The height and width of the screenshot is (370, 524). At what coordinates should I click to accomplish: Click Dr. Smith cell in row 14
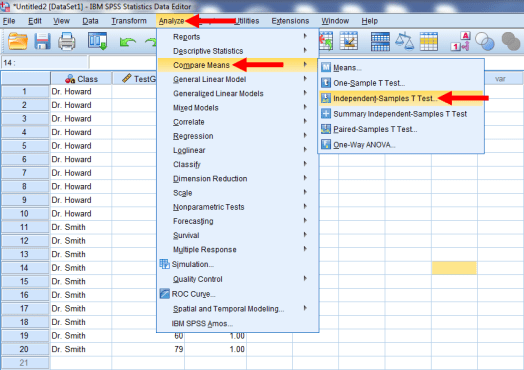[x=81, y=268]
